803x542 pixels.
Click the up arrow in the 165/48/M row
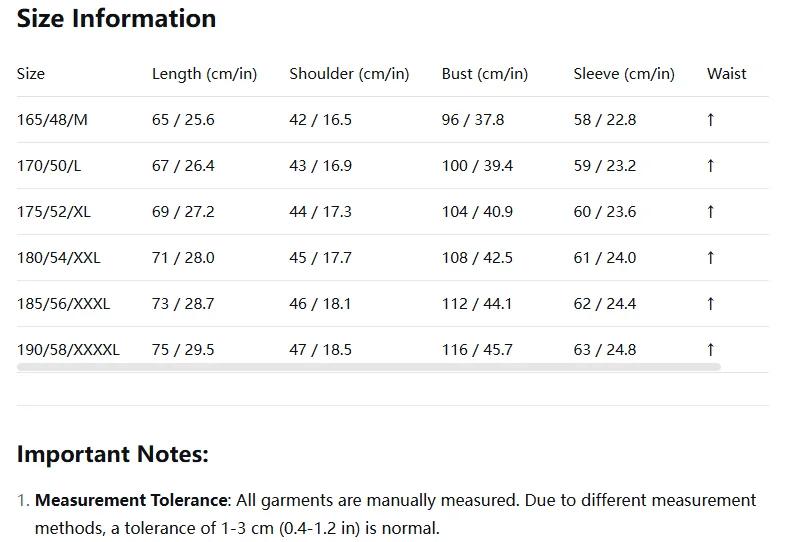pyautogui.click(x=710, y=119)
